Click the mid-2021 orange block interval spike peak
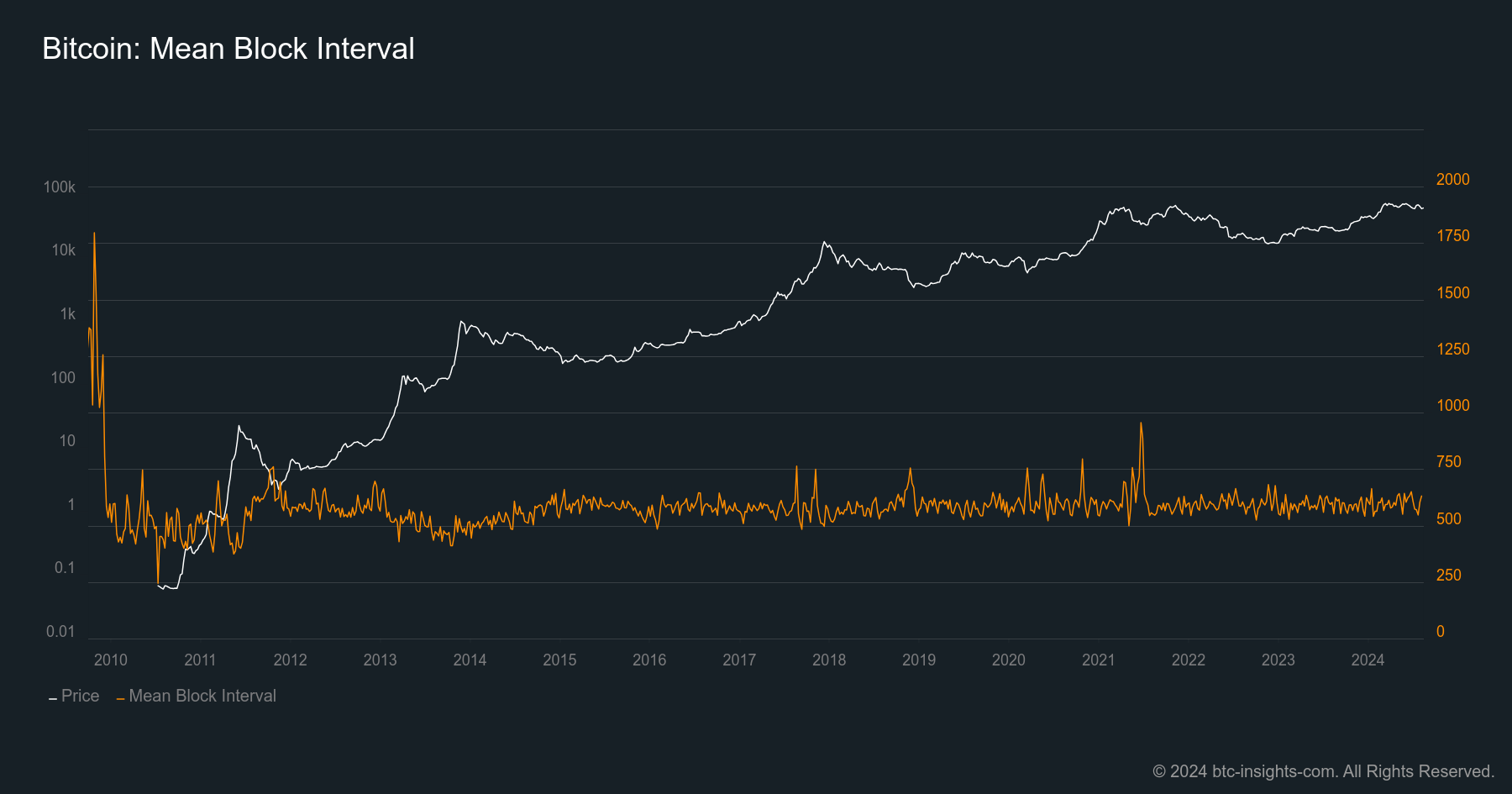The height and width of the screenshot is (794, 1512). pyautogui.click(x=1141, y=423)
